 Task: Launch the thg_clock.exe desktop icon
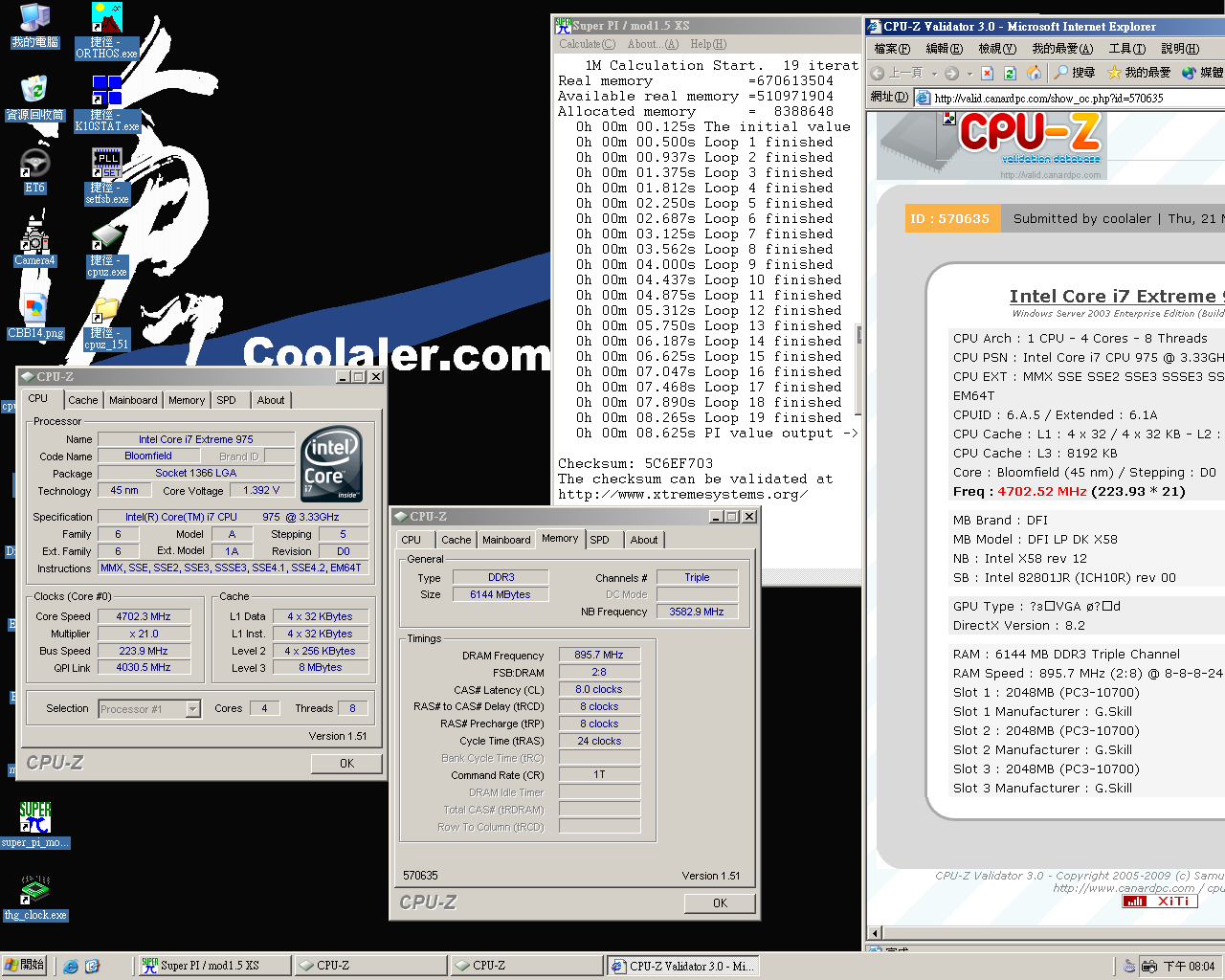(35, 898)
